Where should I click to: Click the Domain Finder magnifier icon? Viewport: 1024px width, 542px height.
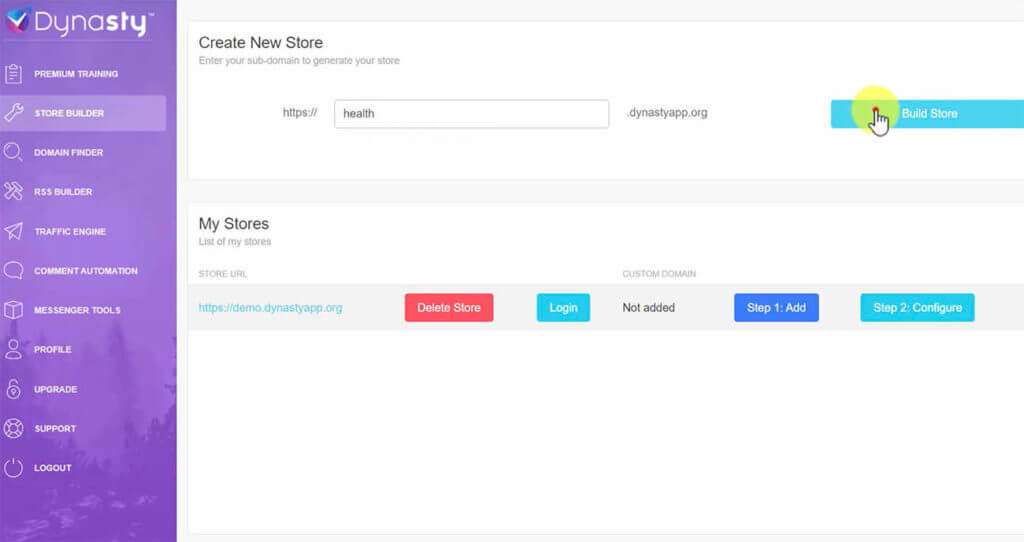[x=13, y=153]
